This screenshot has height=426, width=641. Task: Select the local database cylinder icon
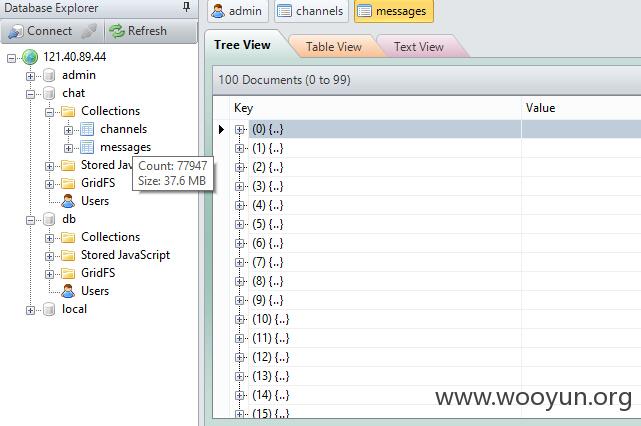click(49, 309)
